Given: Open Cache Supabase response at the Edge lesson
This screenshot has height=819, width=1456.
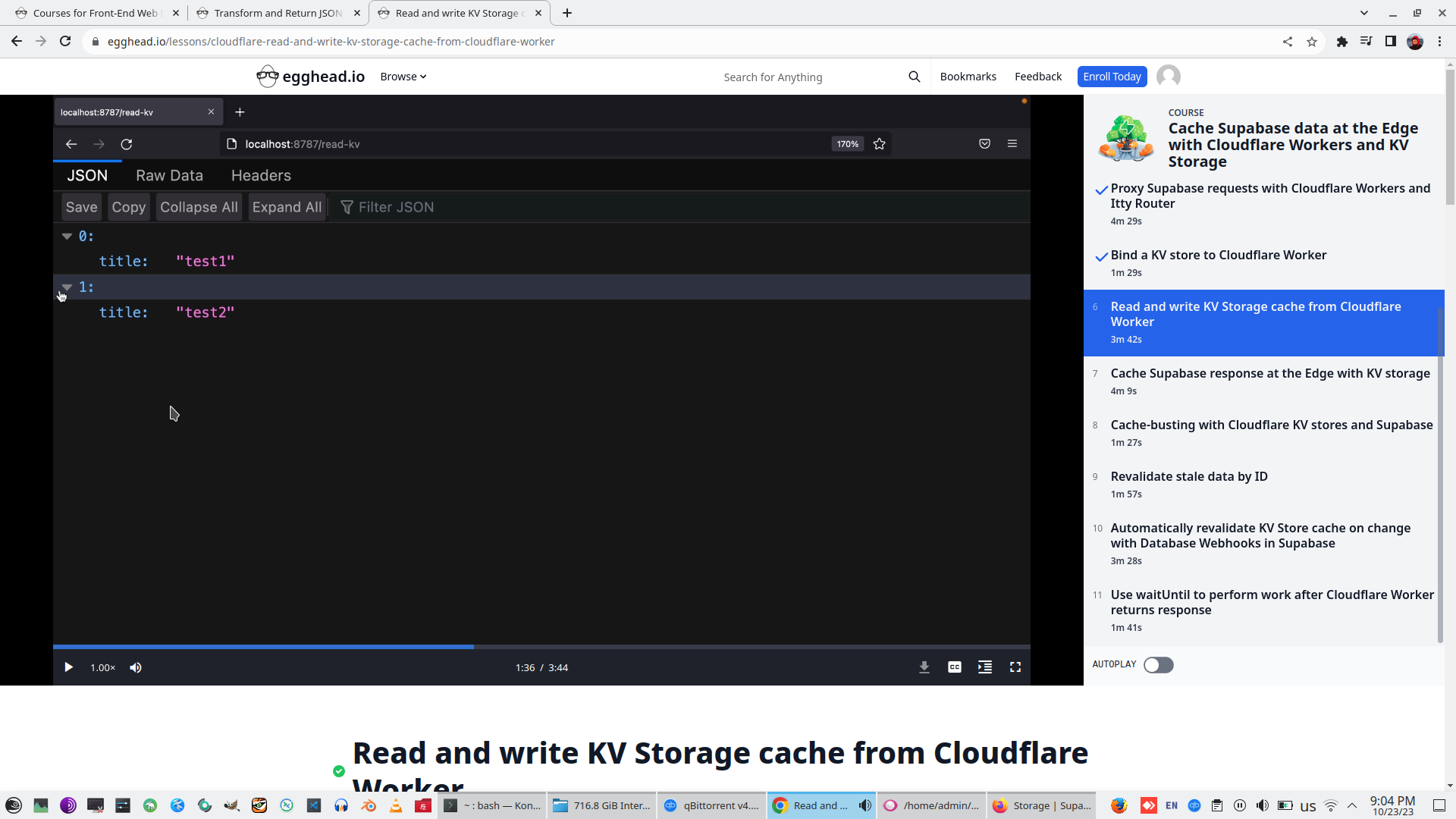Looking at the screenshot, I should coord(1269,373).
